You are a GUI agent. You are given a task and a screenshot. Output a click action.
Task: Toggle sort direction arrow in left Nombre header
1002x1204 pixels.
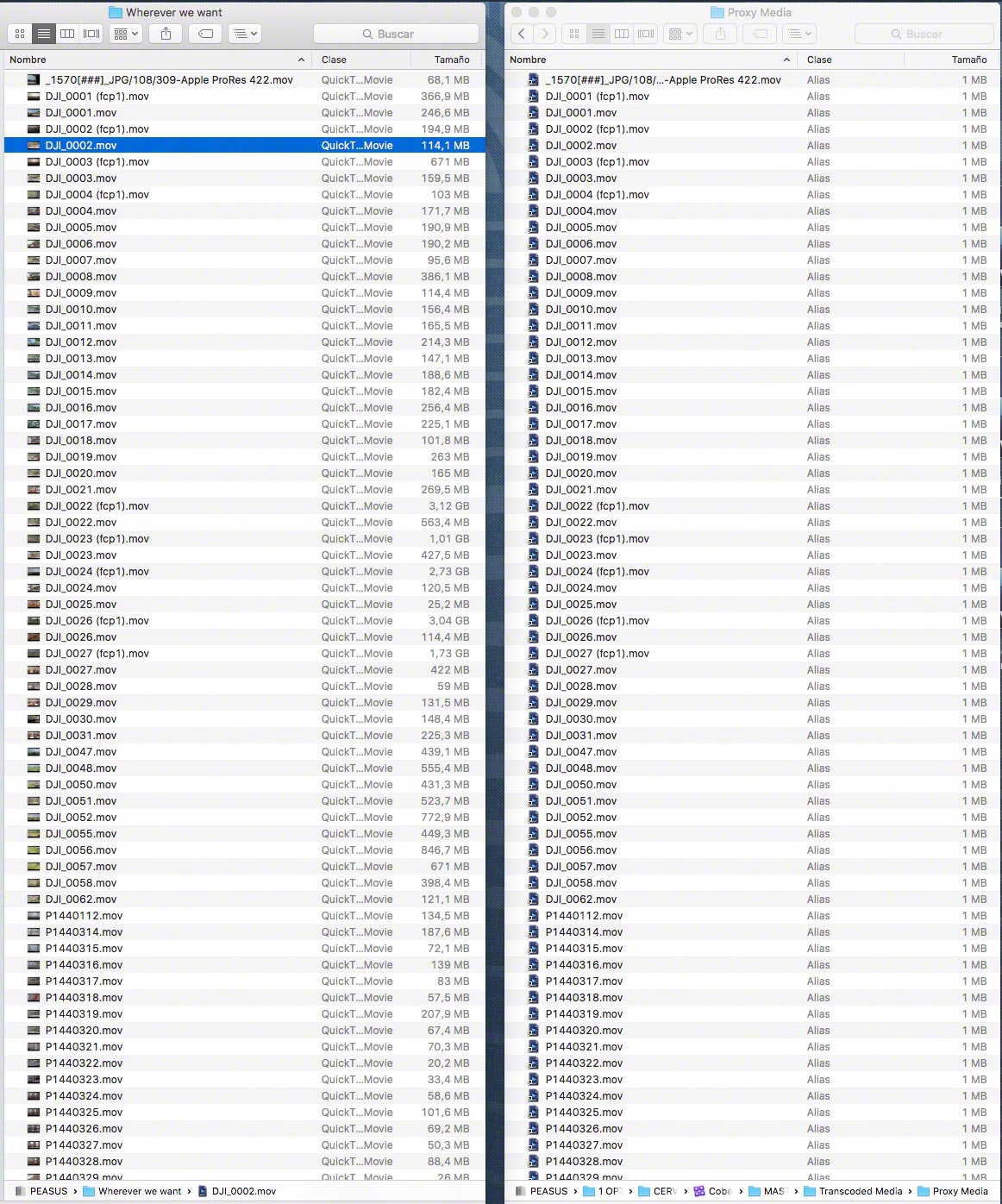(301, 60)
